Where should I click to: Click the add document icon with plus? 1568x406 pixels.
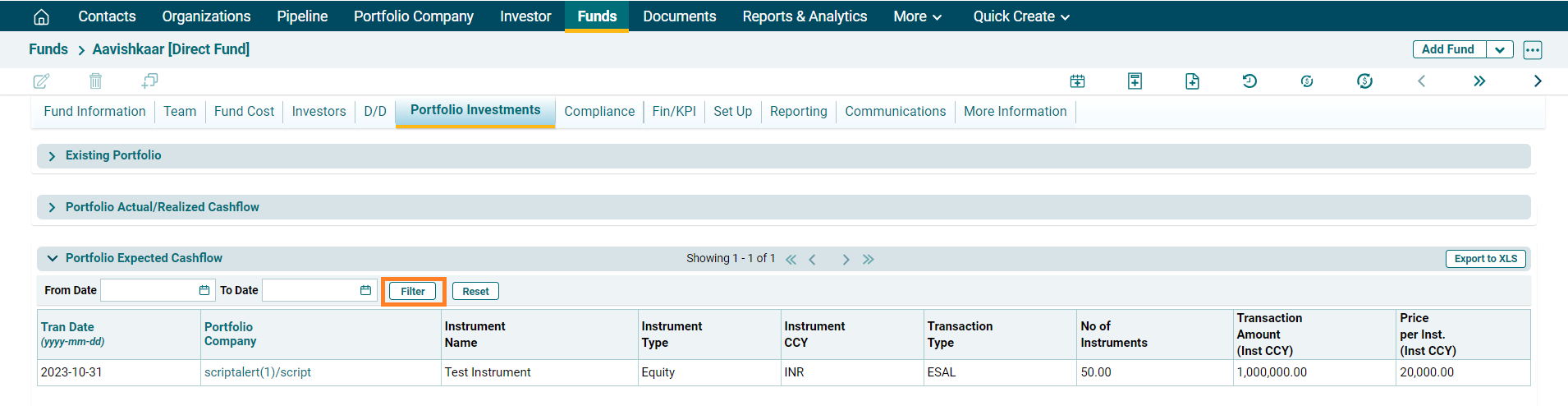click(x=1192, y=81)
